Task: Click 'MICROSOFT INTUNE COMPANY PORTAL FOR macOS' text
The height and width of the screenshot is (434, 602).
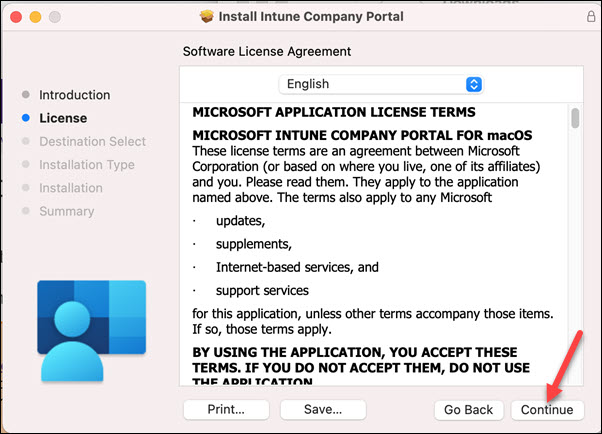Action: click(362, 135)
